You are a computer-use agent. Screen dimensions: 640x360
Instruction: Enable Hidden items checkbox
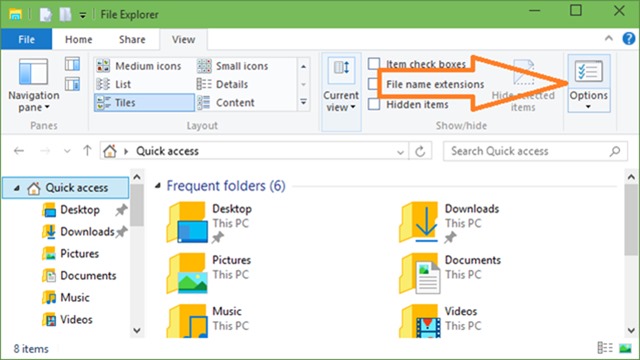point(374,104)
